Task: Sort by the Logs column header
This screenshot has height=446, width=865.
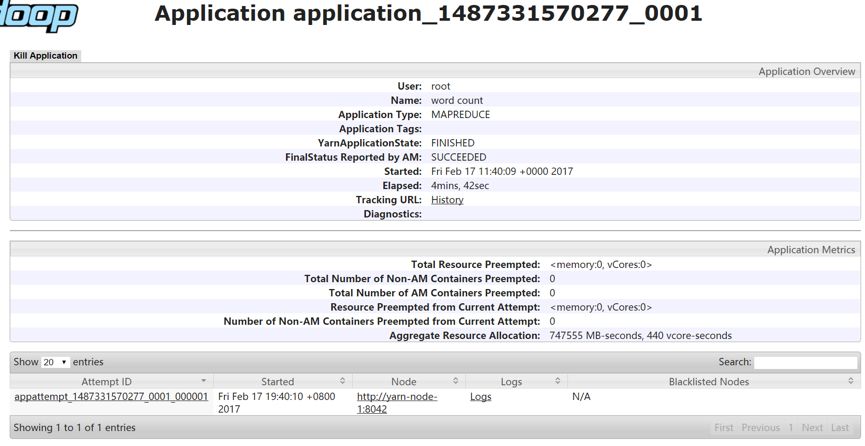Action: (x=516, y=381)
